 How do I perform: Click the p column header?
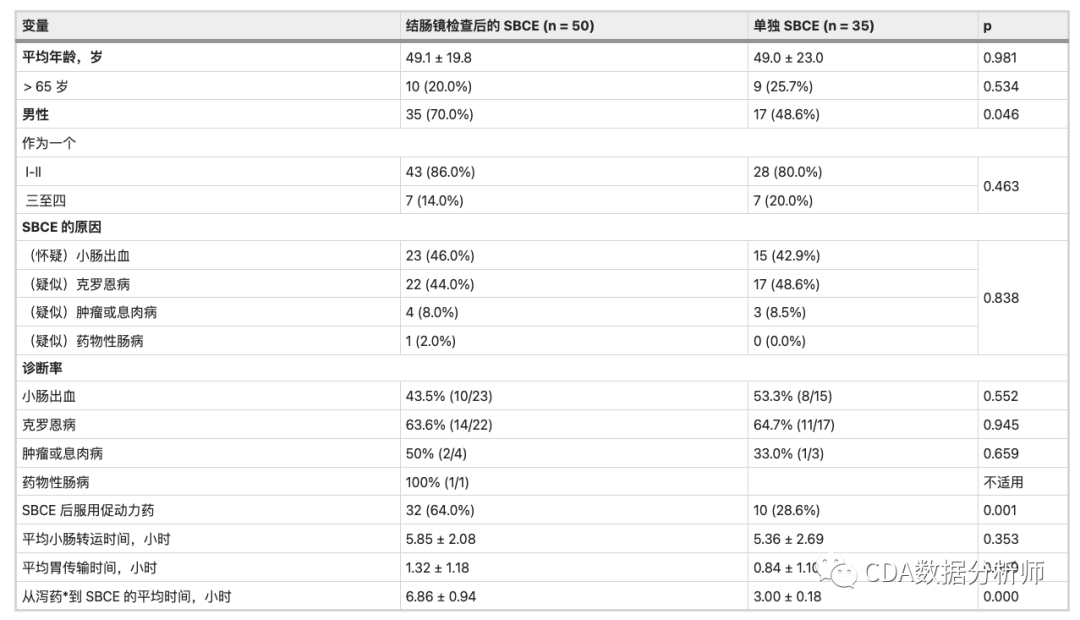[987, 26]
